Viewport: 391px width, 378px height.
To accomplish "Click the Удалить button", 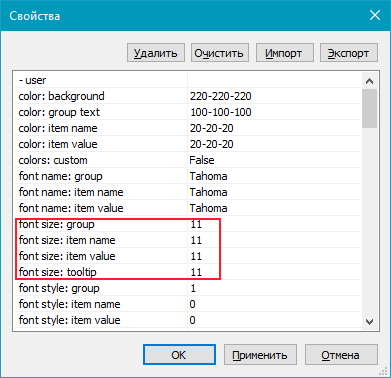I will [156, 53].
